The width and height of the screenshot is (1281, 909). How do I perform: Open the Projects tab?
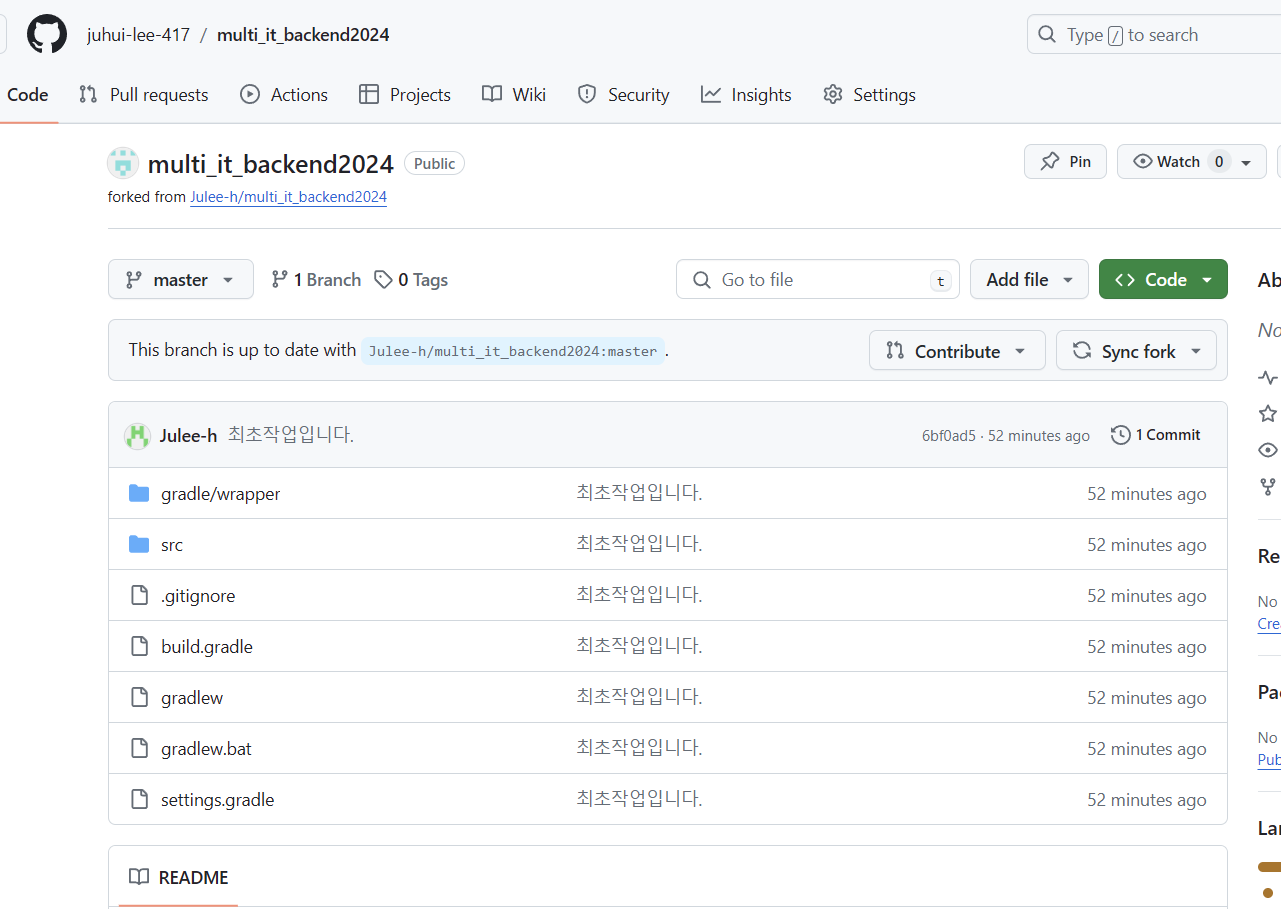[x=405, y=95]
